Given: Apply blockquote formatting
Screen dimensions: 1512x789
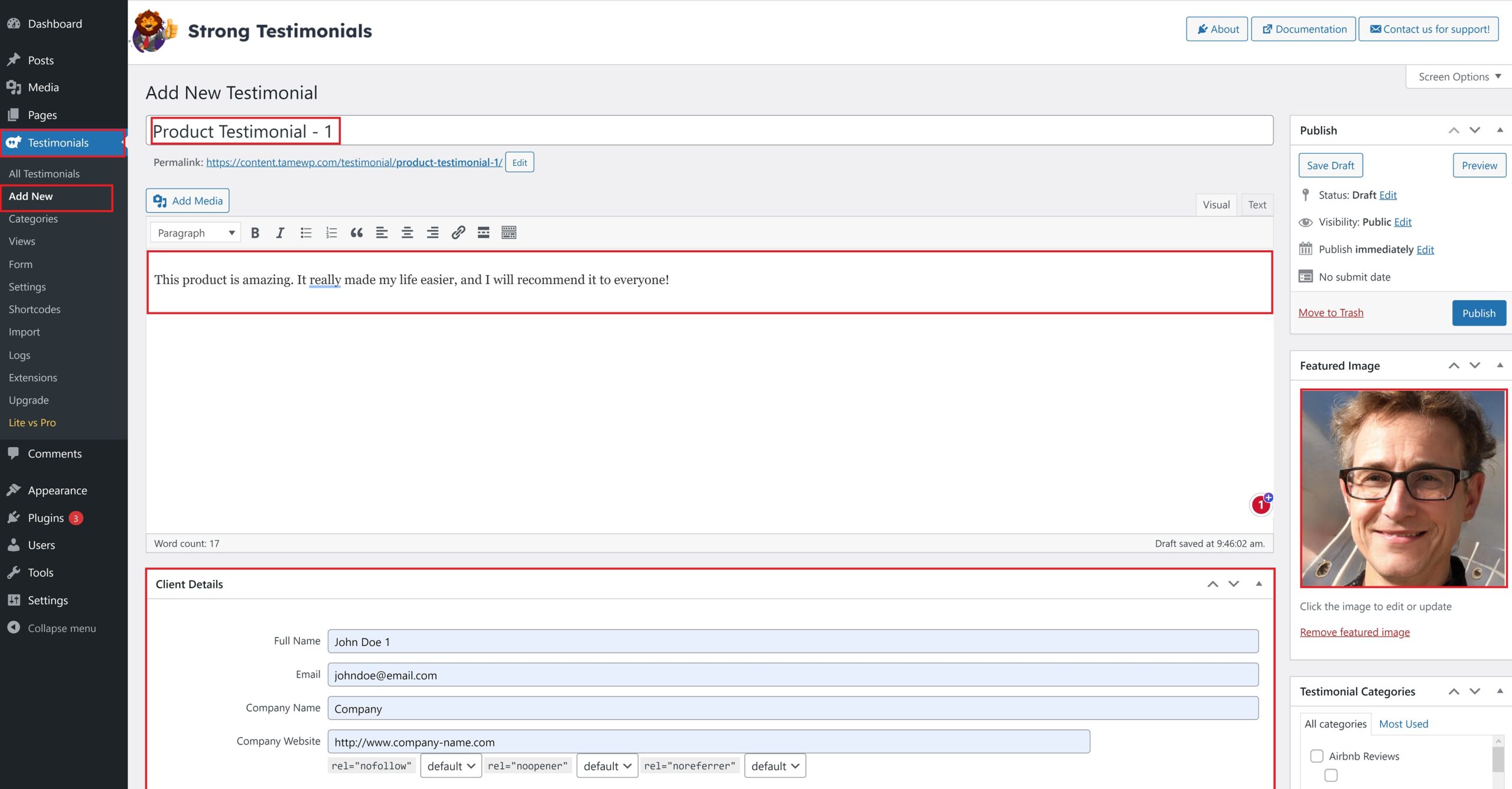Looking at the screenshot, I should [356, 233].
